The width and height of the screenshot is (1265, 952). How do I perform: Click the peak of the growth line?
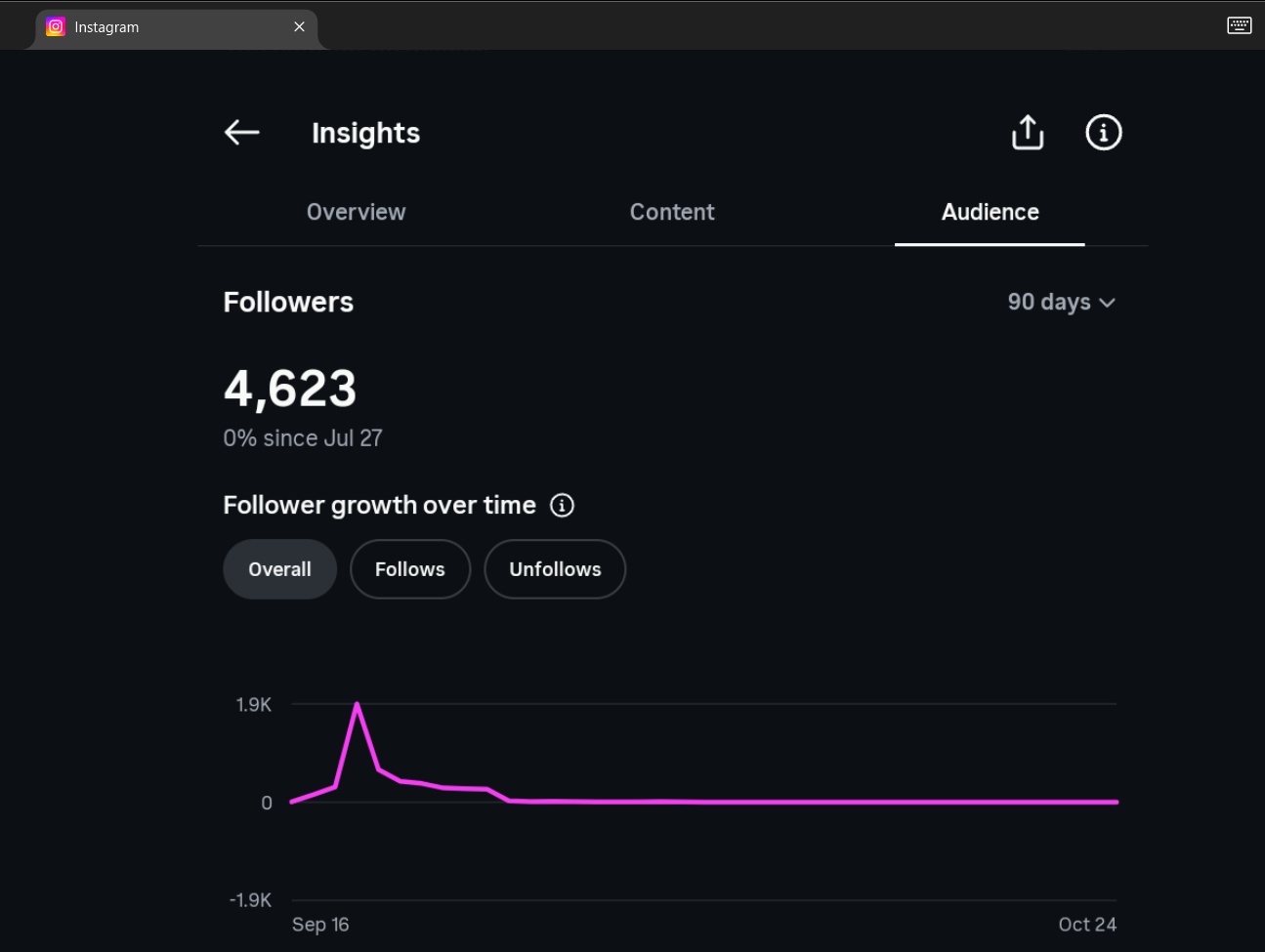[x=358, y=704]
